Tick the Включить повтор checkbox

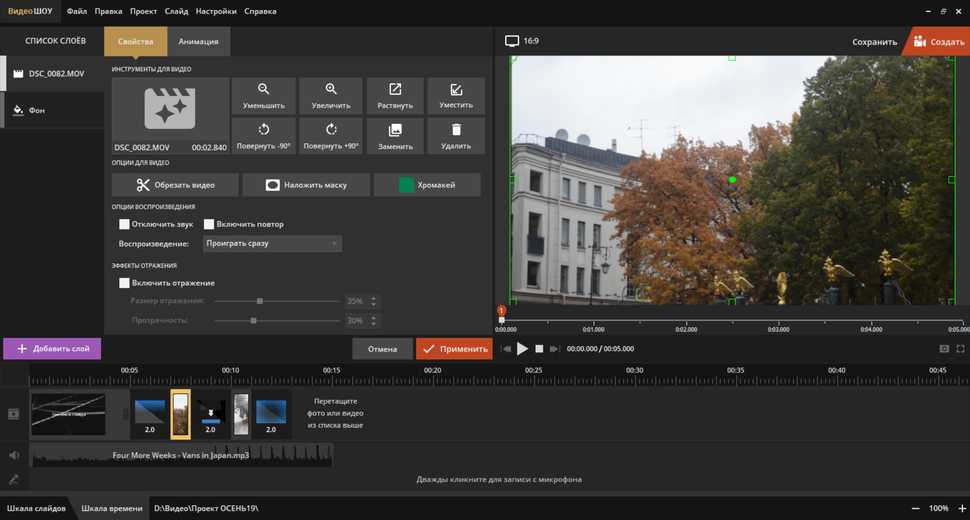pos(210,224)
